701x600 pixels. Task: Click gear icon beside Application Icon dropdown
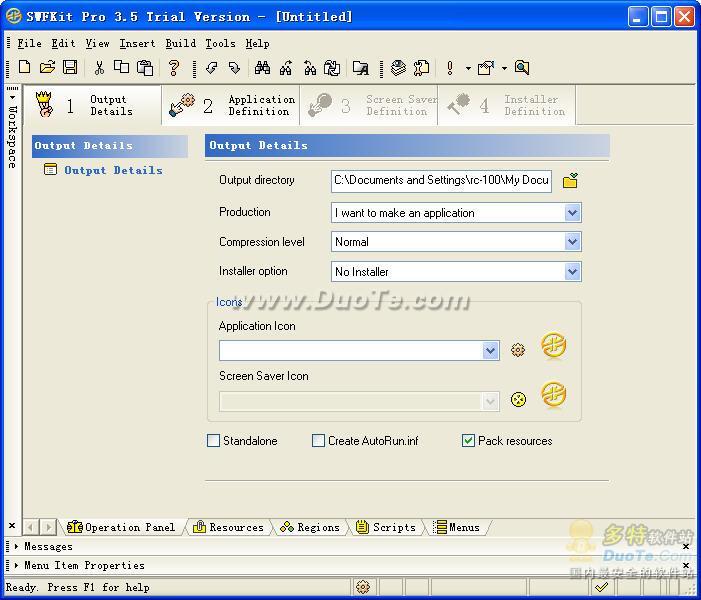click(518, 350)
